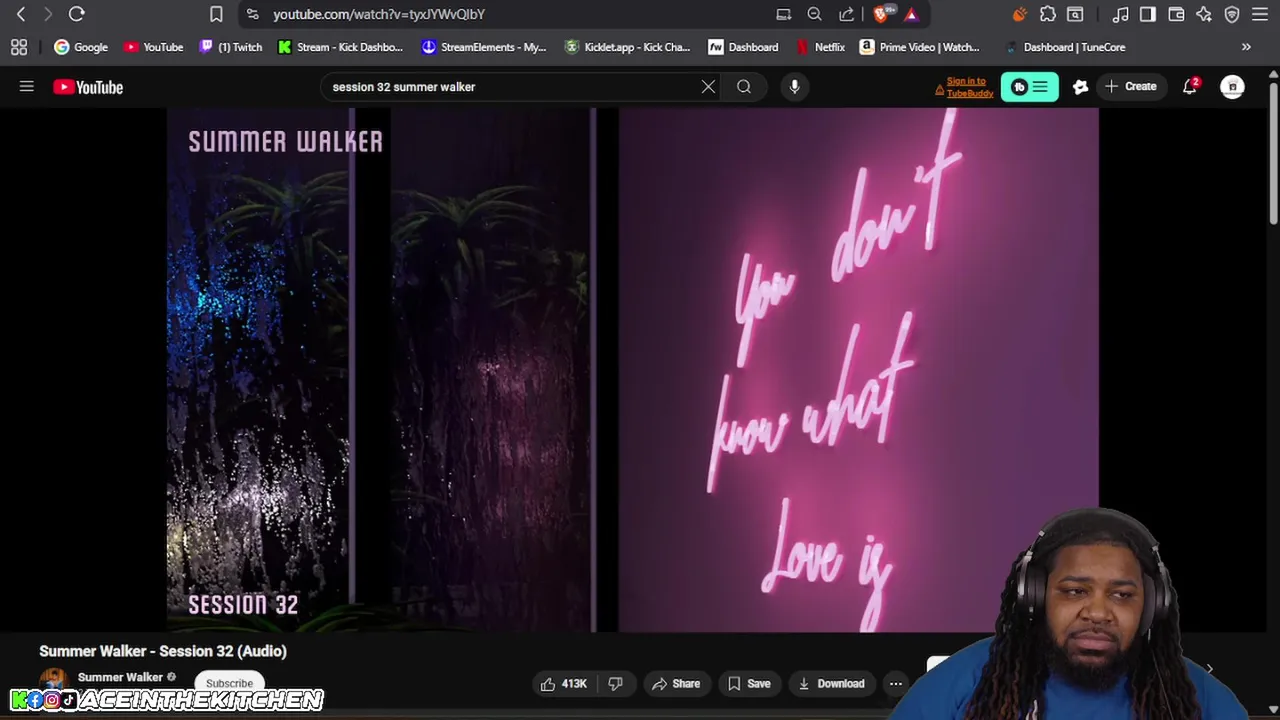Screen dimensions: 1280x720
Task: Open the YouTube bookmark
Action: [x=153, y=47]
